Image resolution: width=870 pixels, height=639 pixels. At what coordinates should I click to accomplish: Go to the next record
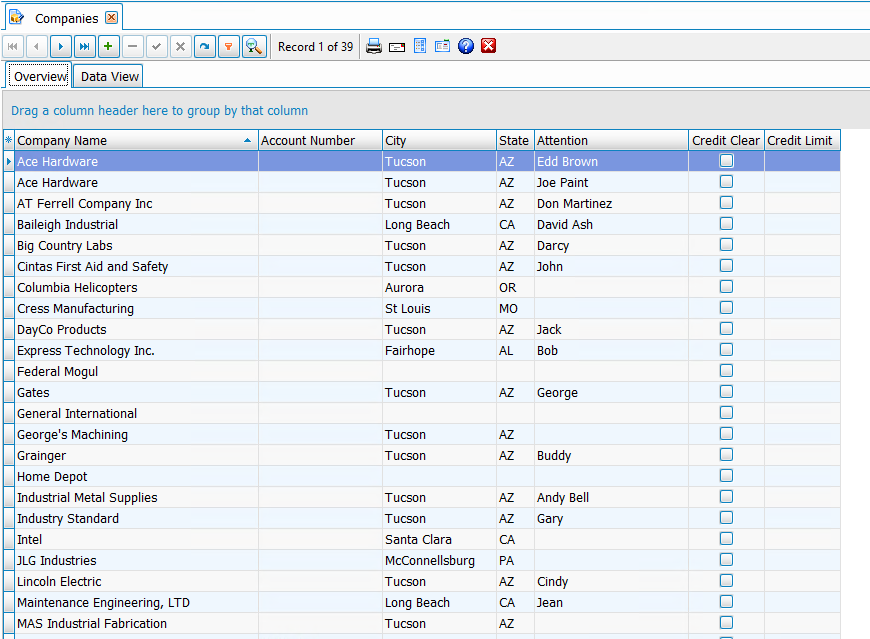coord(60,47)
